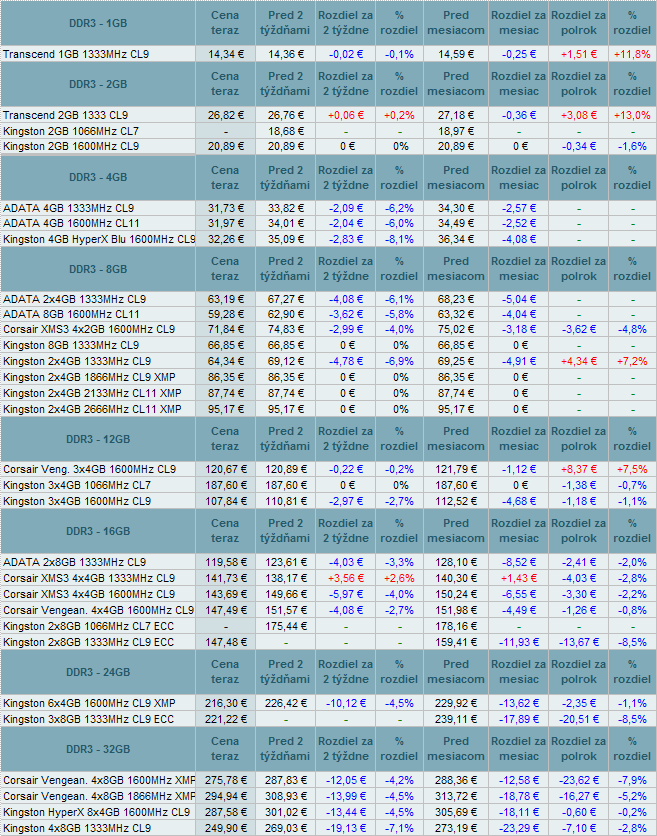This screenshot has width=657, height=836.
Task: Select the DDR3 - 32GB section header
Action: point(98,749)
